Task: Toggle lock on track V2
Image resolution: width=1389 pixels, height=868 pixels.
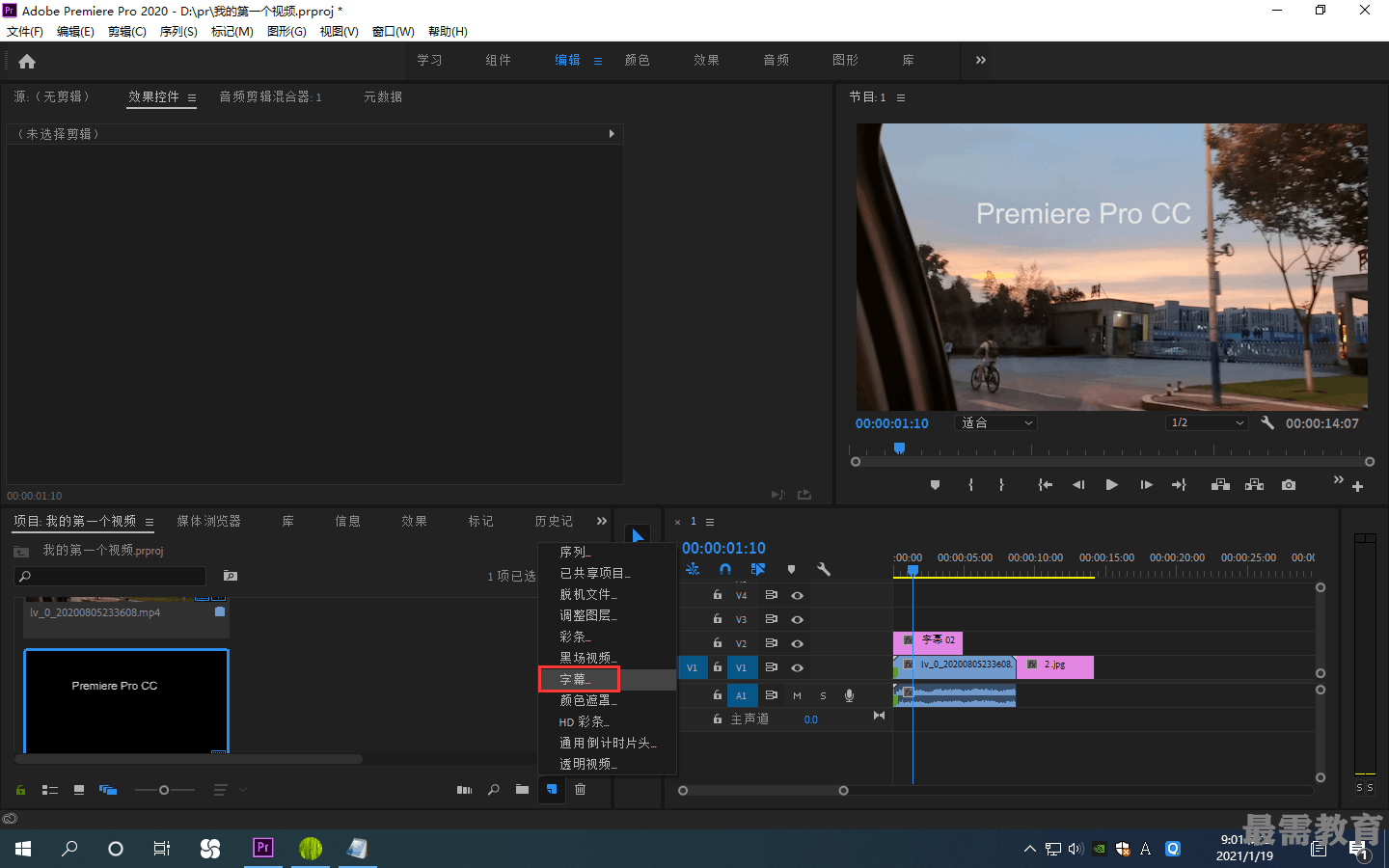Action: [718, 642]
